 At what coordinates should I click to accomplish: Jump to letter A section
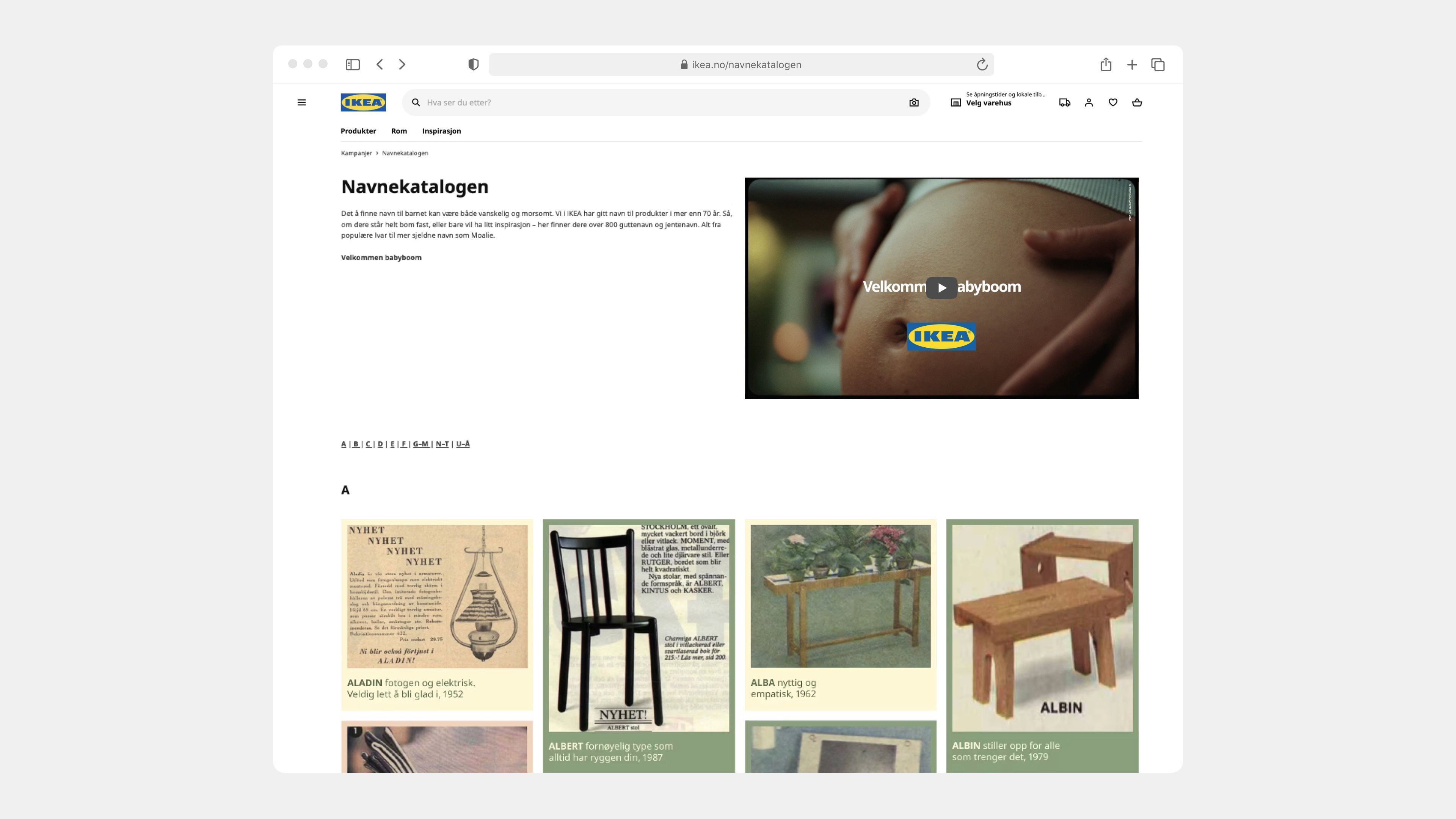tap(344, 444)
